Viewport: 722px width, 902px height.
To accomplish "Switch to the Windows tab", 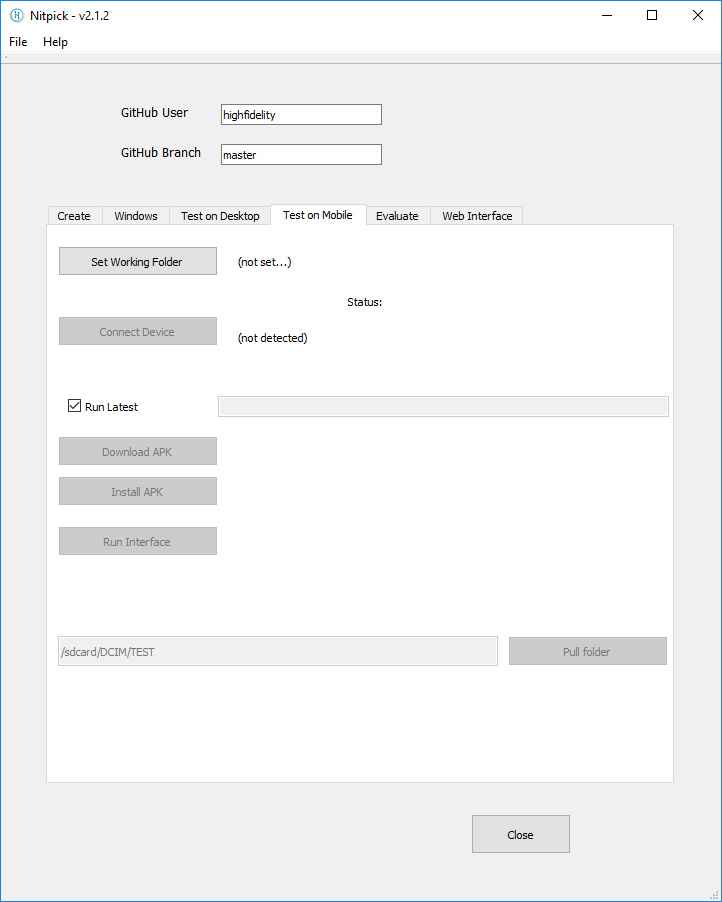I will click(136, 216).
